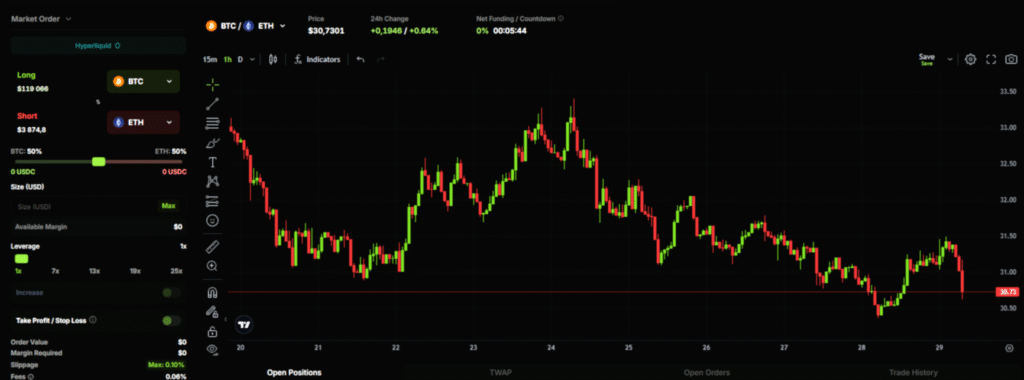Click the leverage slider handle
The width and height of the screenshot is (1024, 380).
point(22,259)
